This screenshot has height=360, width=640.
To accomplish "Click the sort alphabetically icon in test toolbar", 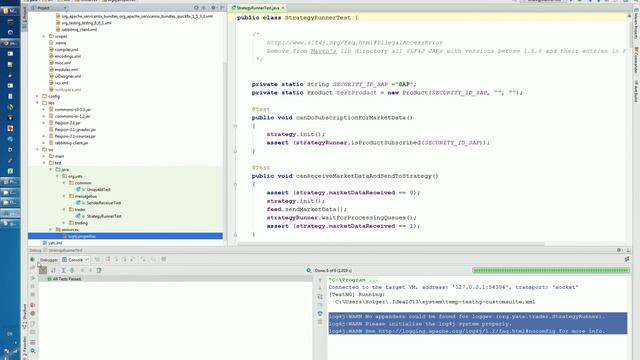I will (53, 270).
